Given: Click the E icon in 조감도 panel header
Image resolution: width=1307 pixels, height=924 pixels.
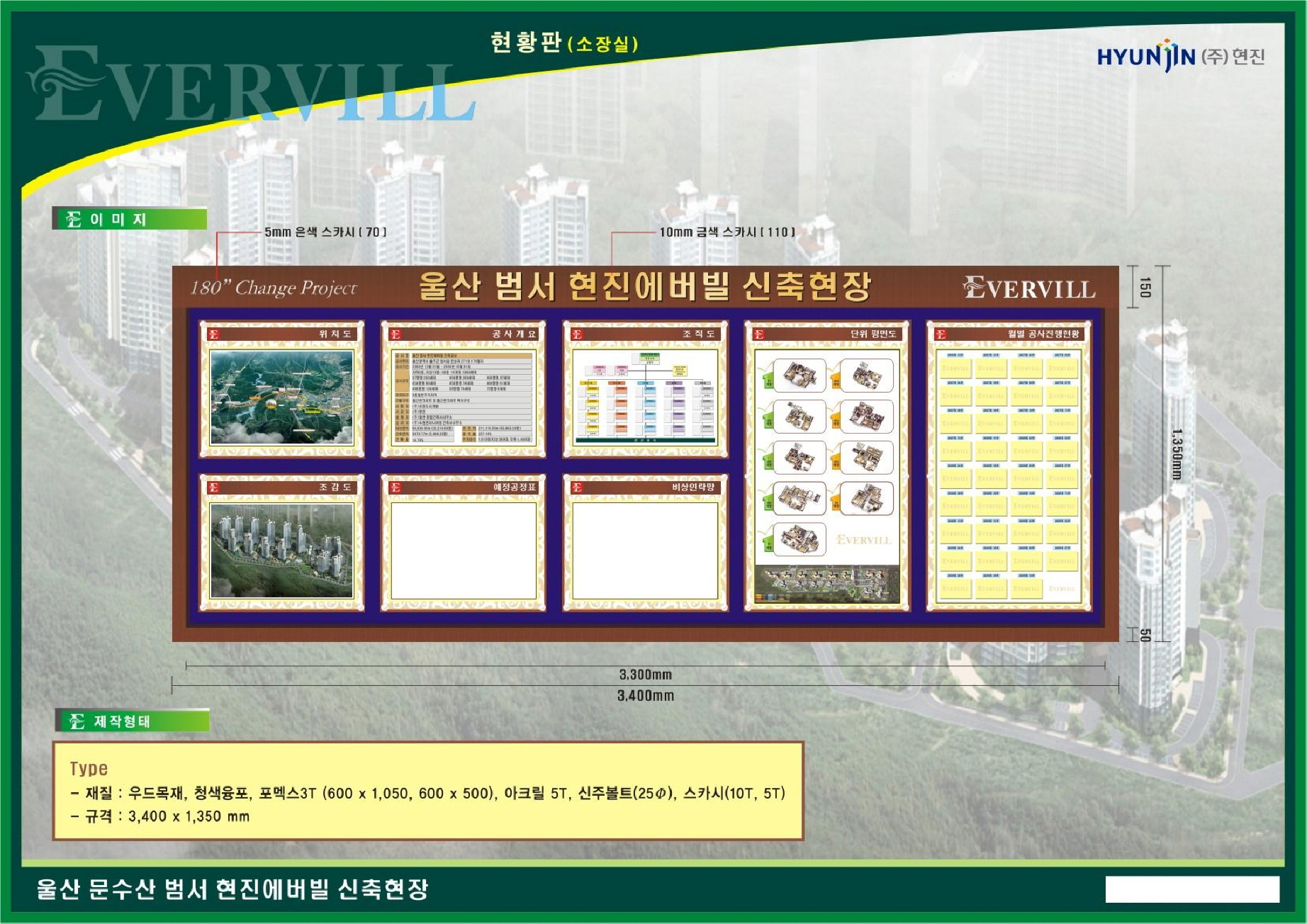Looking at the screenshot, I should (x=214, y=488).
